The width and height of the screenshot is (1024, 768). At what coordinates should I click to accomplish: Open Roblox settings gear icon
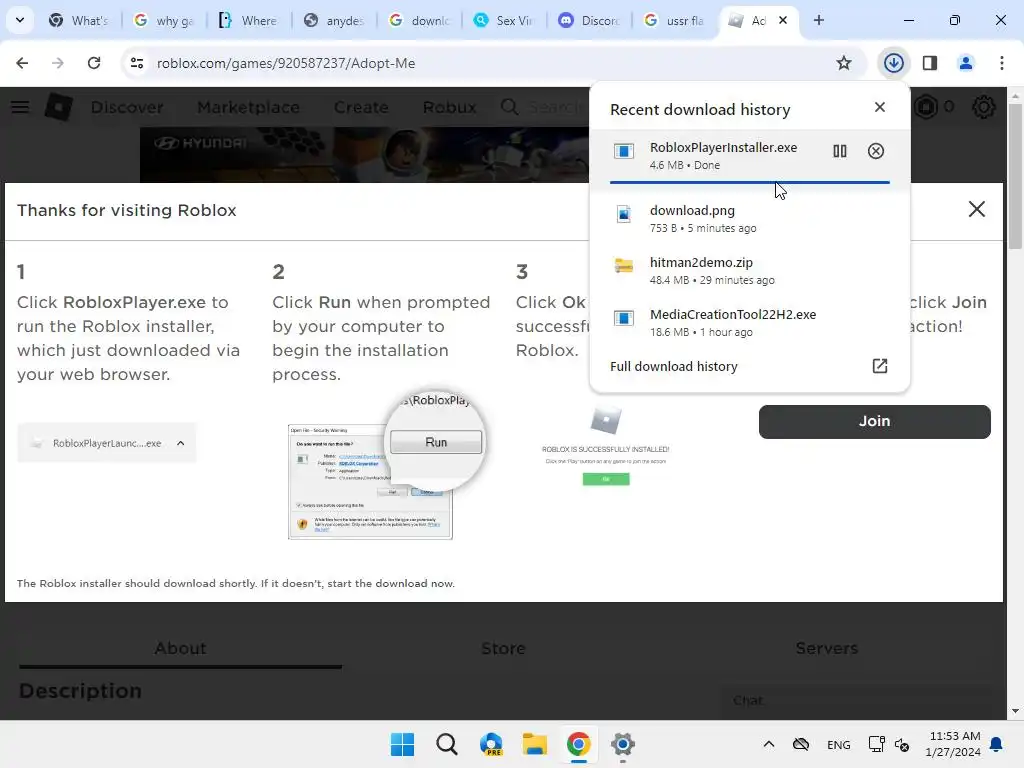coord(984,107)
